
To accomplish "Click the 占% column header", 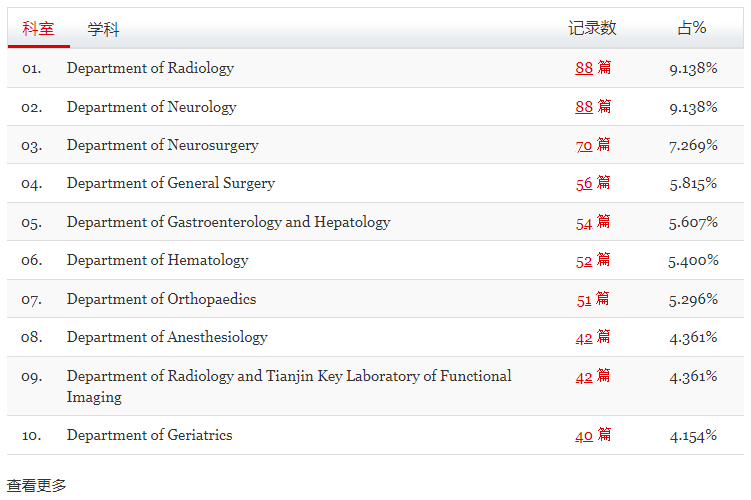I will pyautogui.click(x=692, y=28).
